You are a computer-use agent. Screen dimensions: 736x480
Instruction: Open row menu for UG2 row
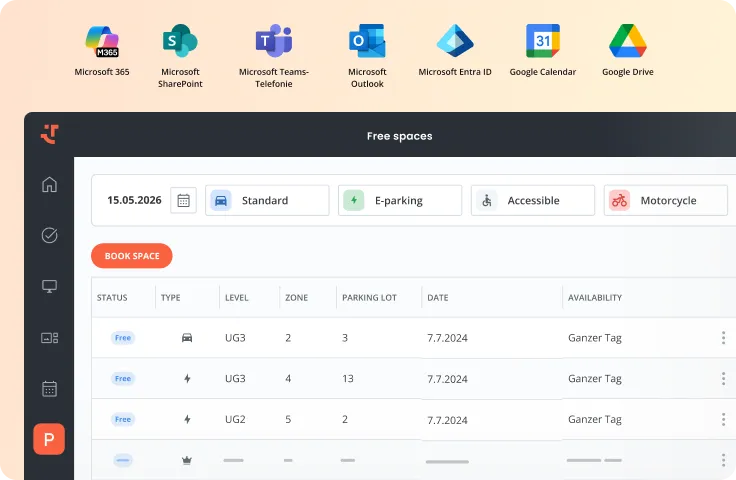pos(723,419)
